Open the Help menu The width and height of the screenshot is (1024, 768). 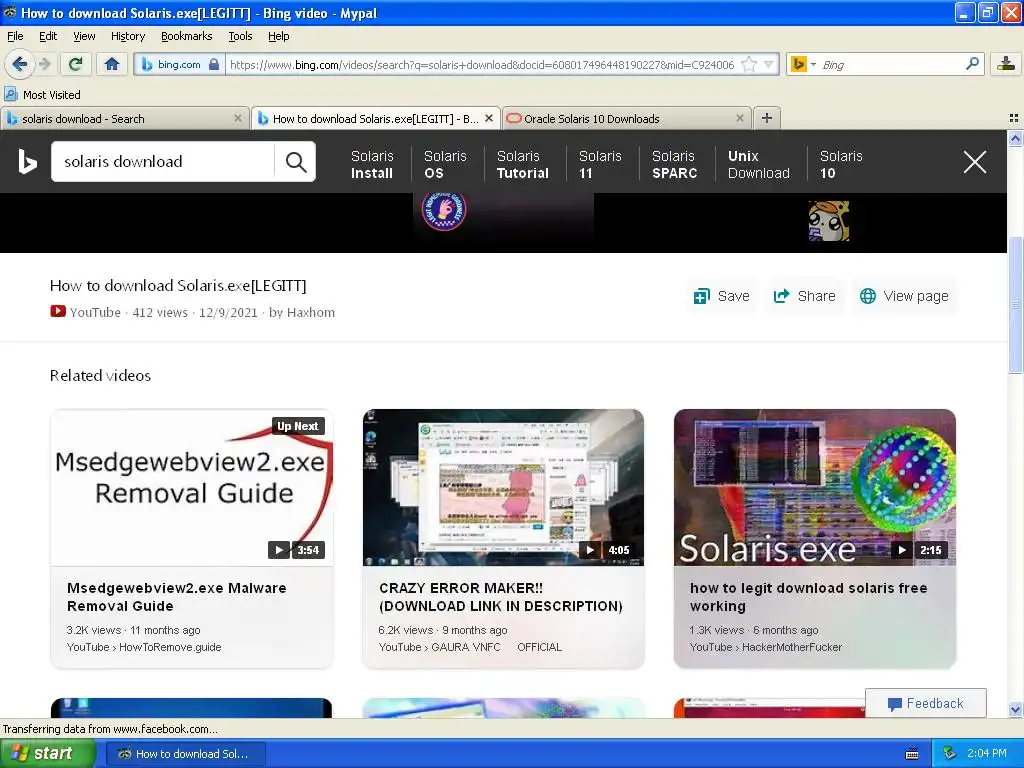click(x=278, y=36)
